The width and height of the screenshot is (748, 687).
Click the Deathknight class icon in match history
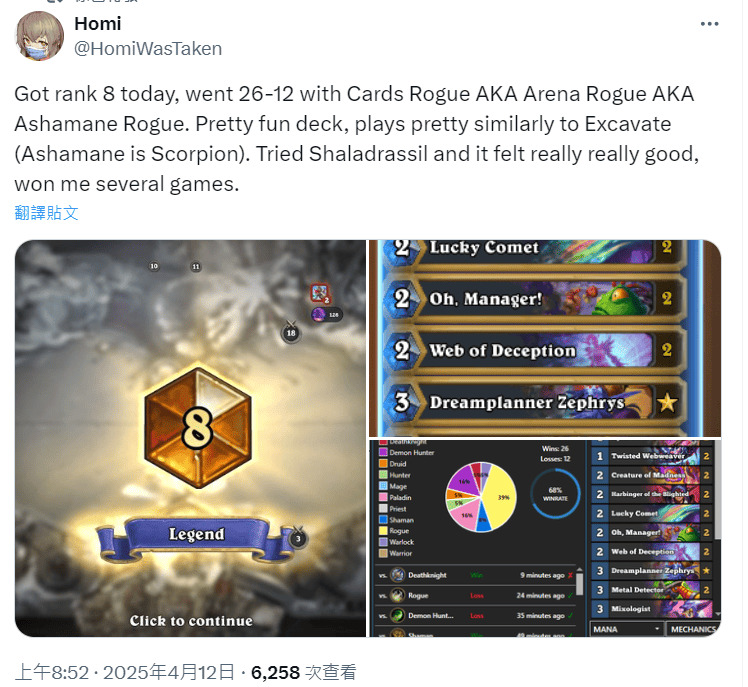(397, 575)
